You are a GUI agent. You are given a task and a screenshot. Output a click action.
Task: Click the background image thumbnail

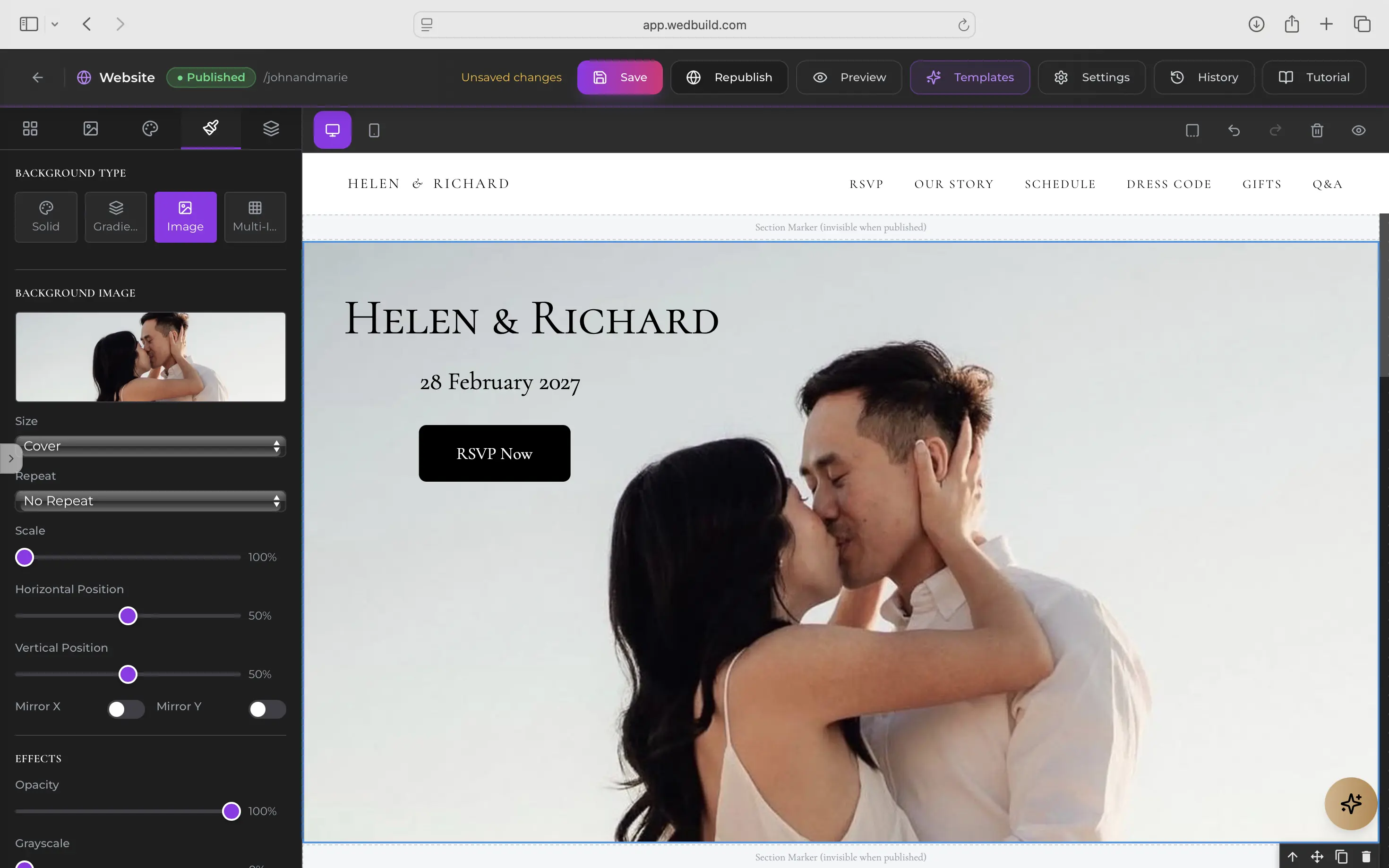coord(150,357)
